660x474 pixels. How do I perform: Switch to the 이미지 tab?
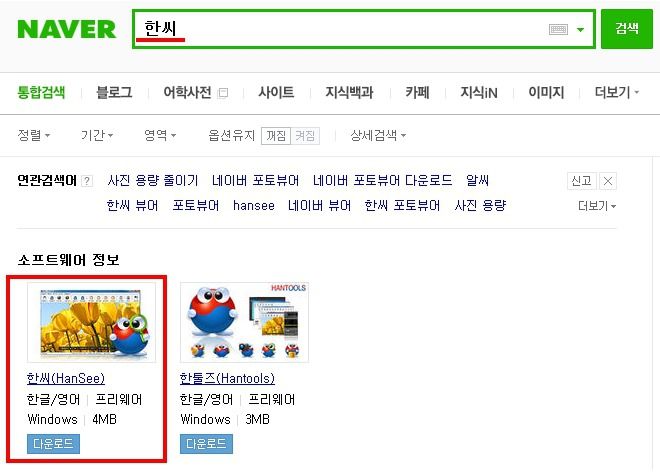coord(546,92)
